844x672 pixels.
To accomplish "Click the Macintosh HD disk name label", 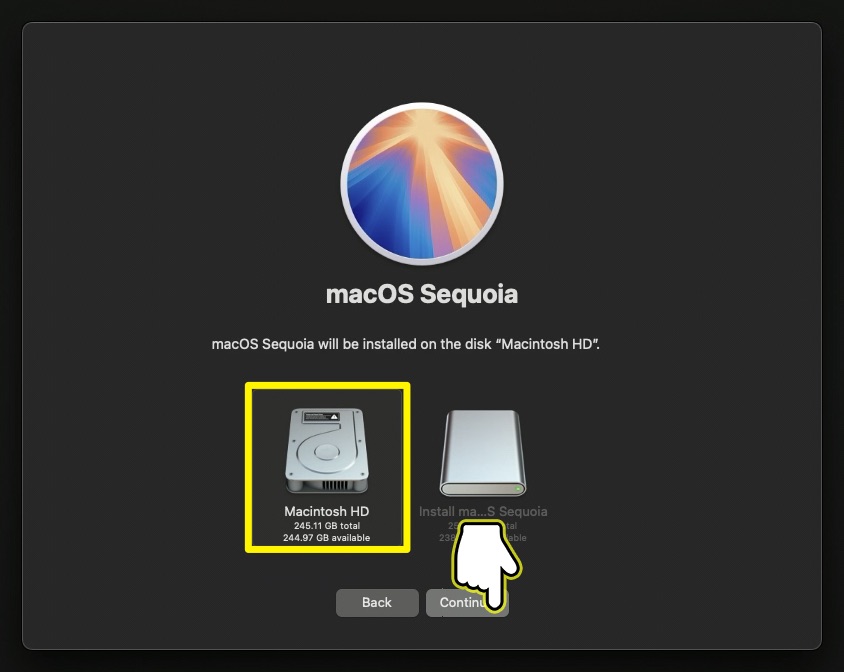I will pos(327,511).
